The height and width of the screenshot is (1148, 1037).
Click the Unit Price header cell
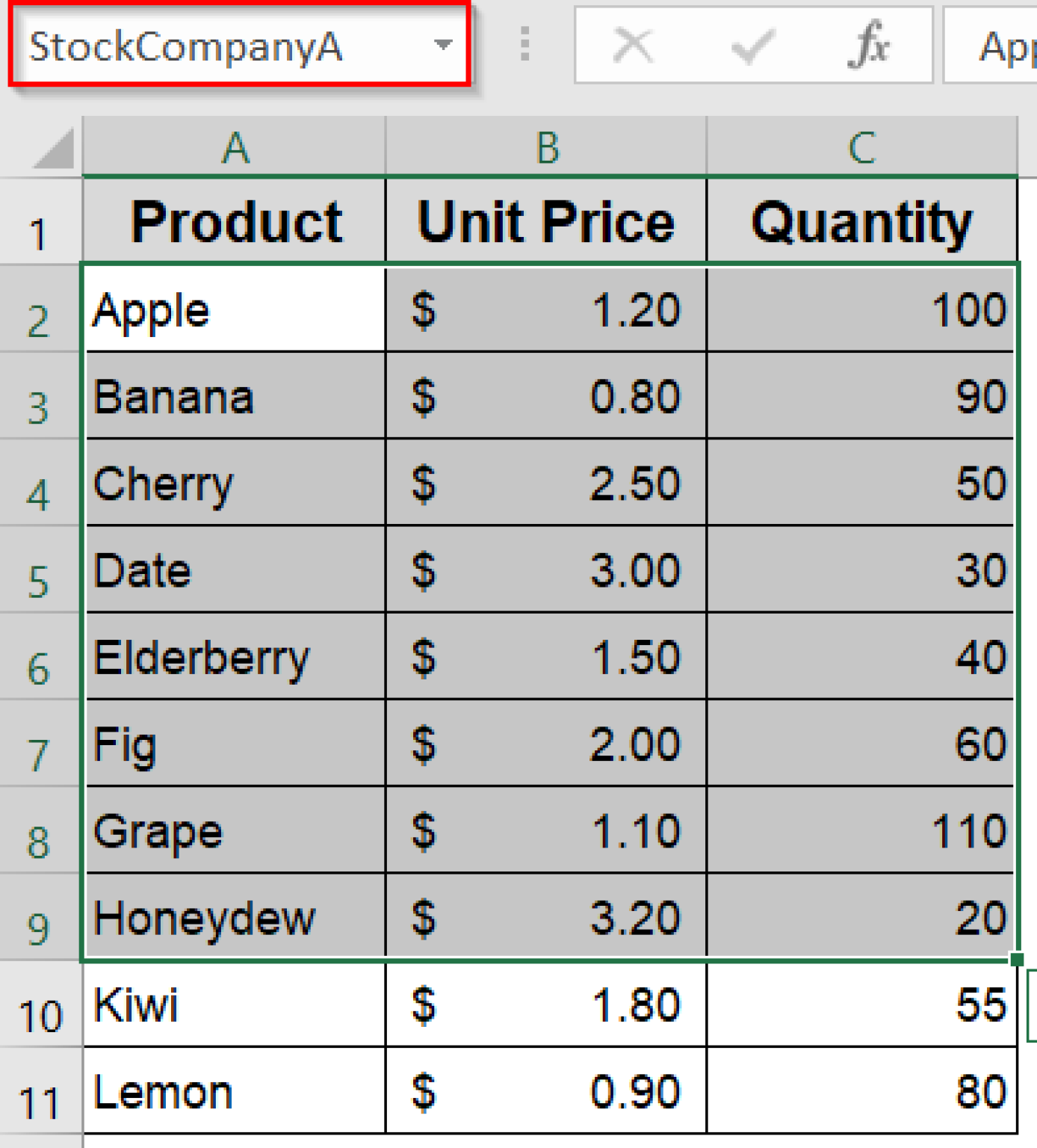(546, 221)
